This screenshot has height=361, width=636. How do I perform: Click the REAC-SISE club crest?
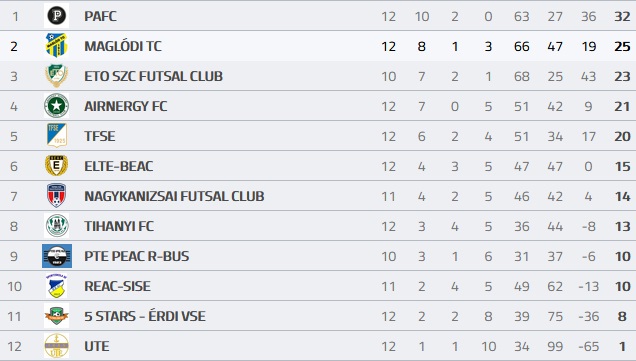[x=56, y=286]
